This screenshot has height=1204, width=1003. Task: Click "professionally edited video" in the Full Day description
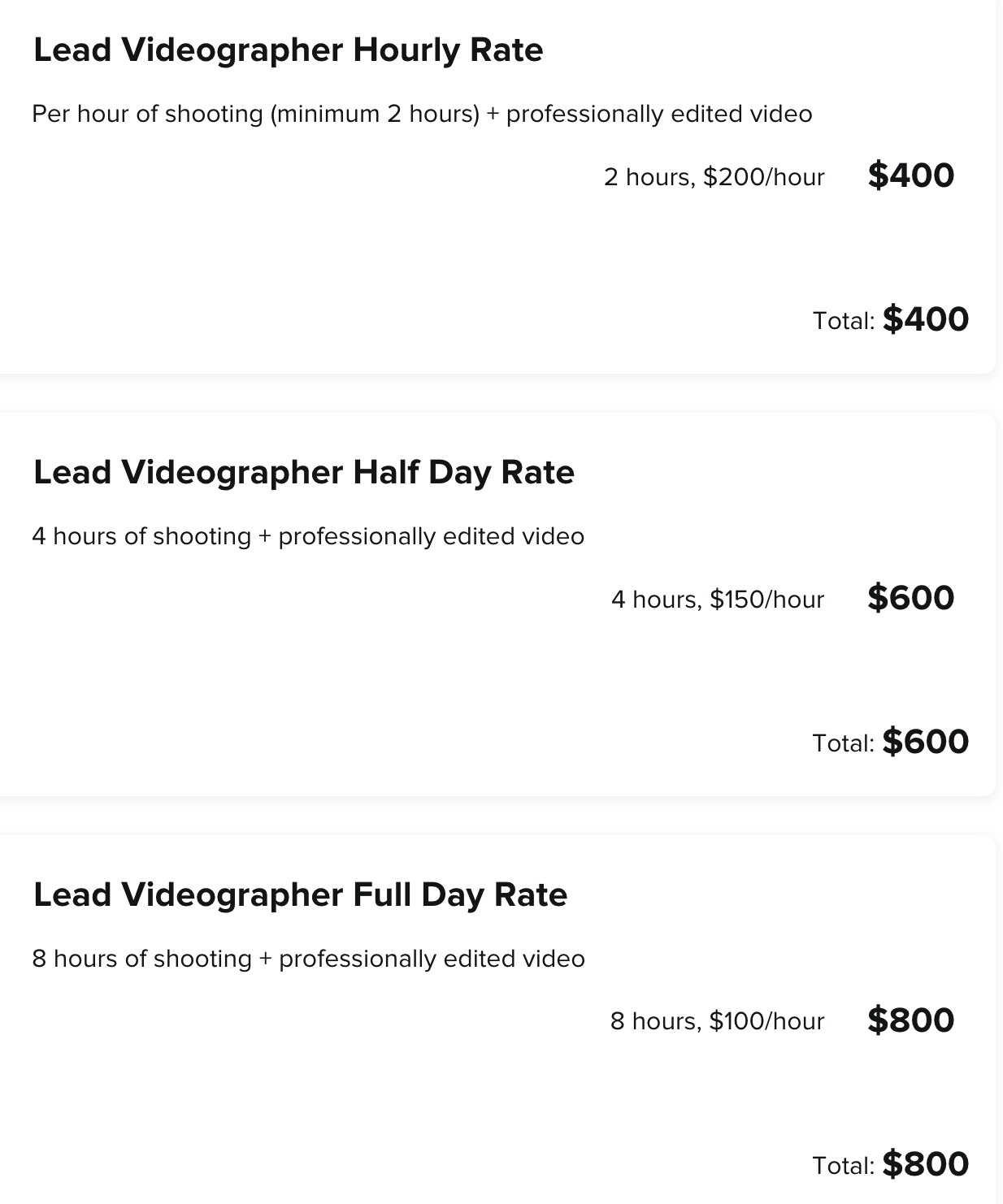[x=432, y=959]
